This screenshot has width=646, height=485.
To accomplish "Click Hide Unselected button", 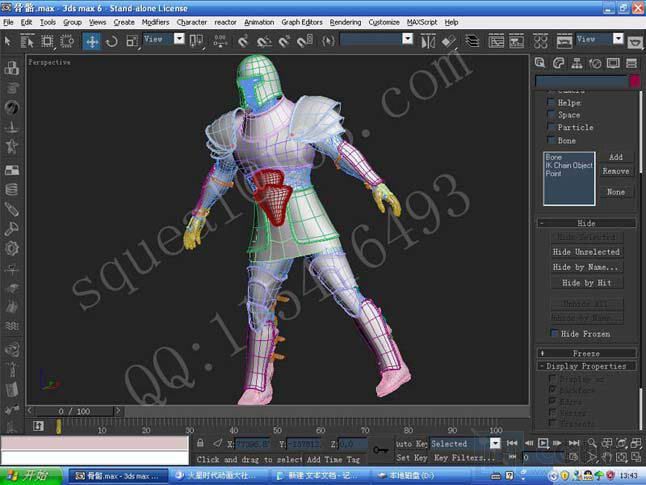I will pos(587,252).
